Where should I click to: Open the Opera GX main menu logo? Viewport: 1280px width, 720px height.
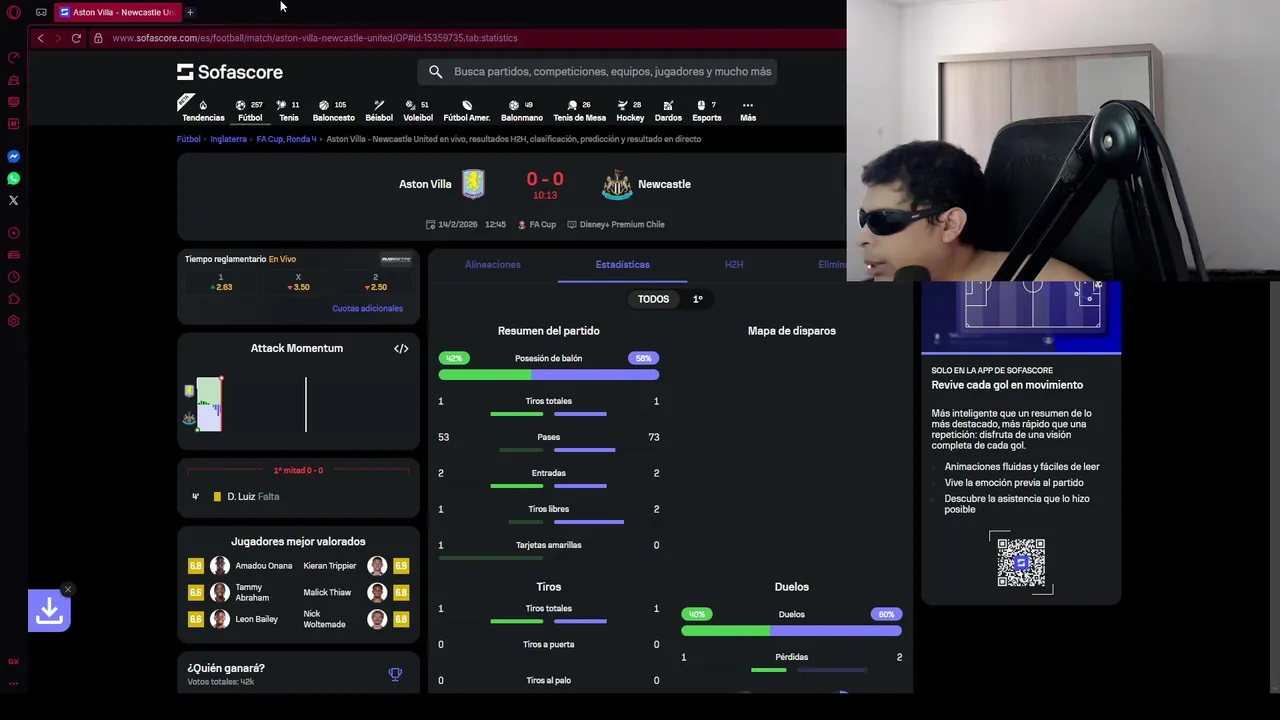13,12
